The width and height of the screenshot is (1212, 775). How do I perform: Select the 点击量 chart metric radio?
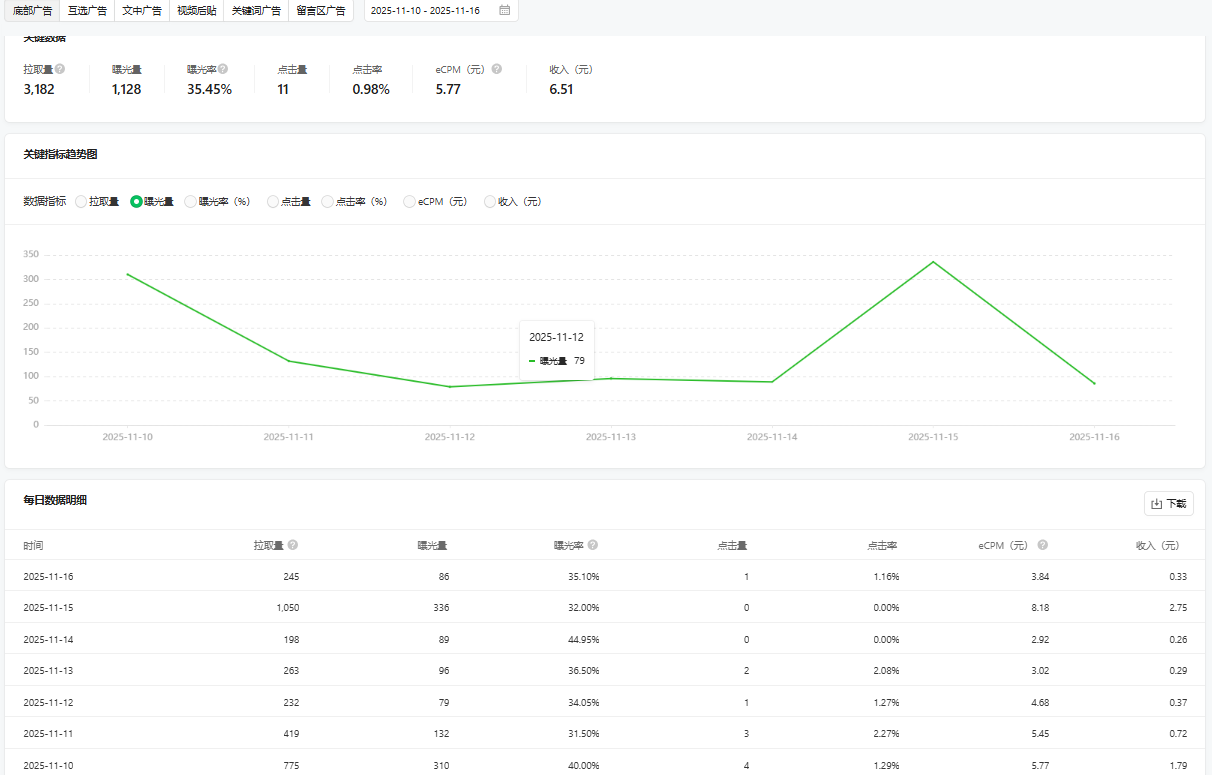pos(273,202)
